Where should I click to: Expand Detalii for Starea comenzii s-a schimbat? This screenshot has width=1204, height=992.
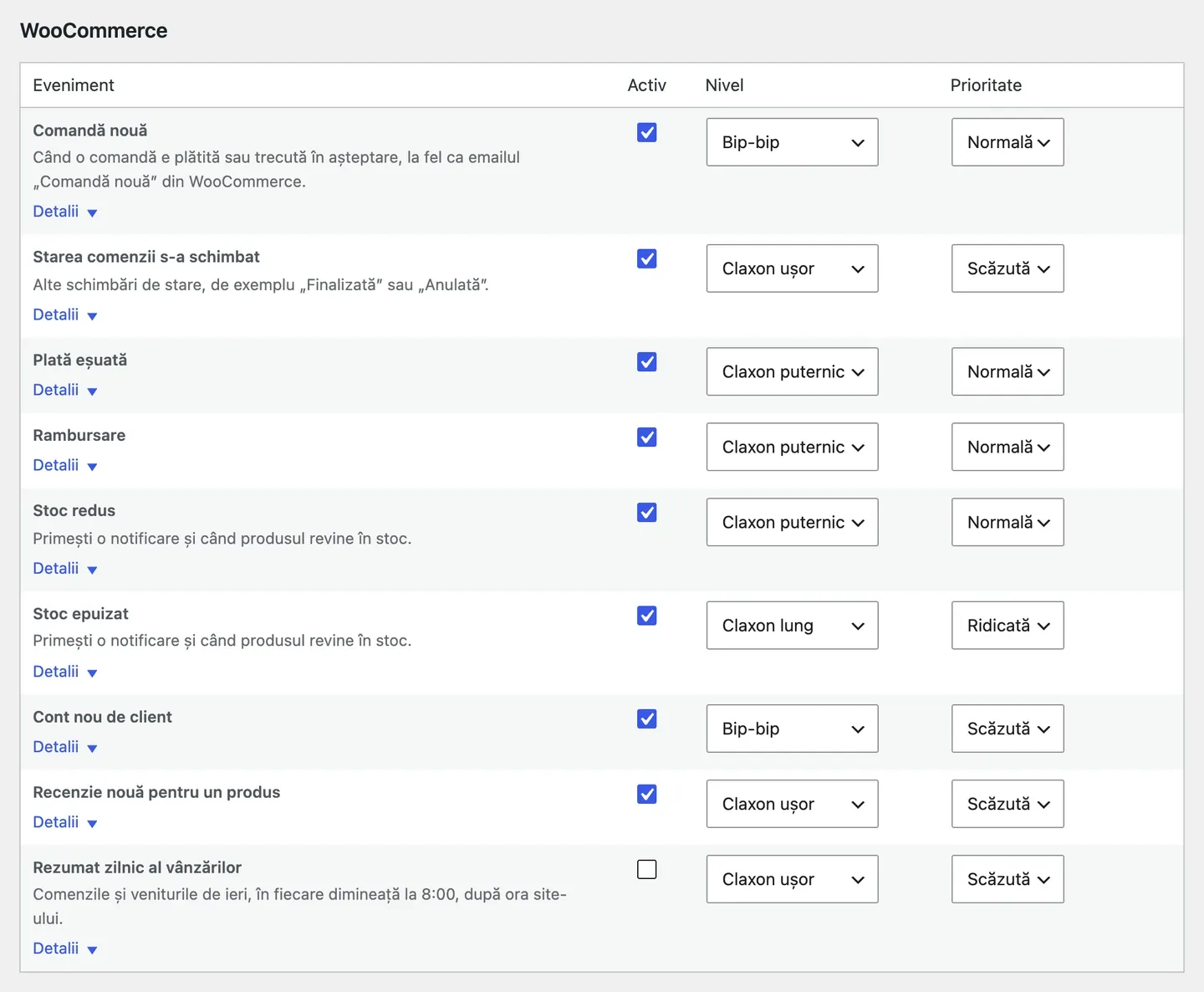65,314
